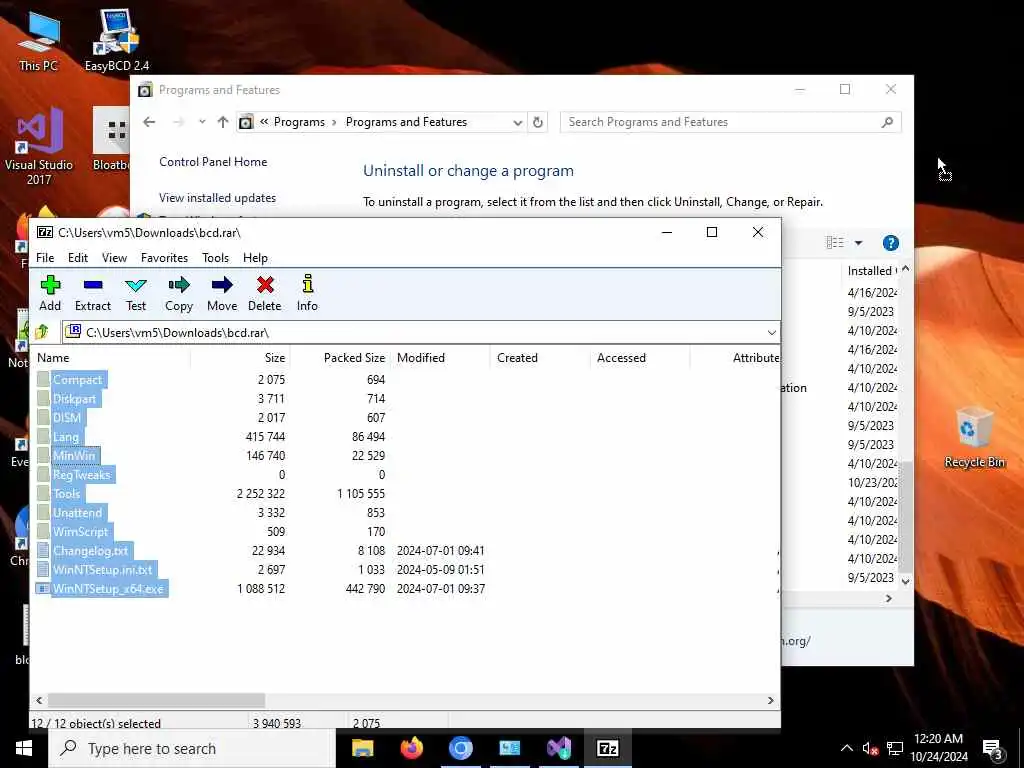This screenshot has height=768, width=1024.
Task: Sort by the Name column header
Action: coord(111,358)
